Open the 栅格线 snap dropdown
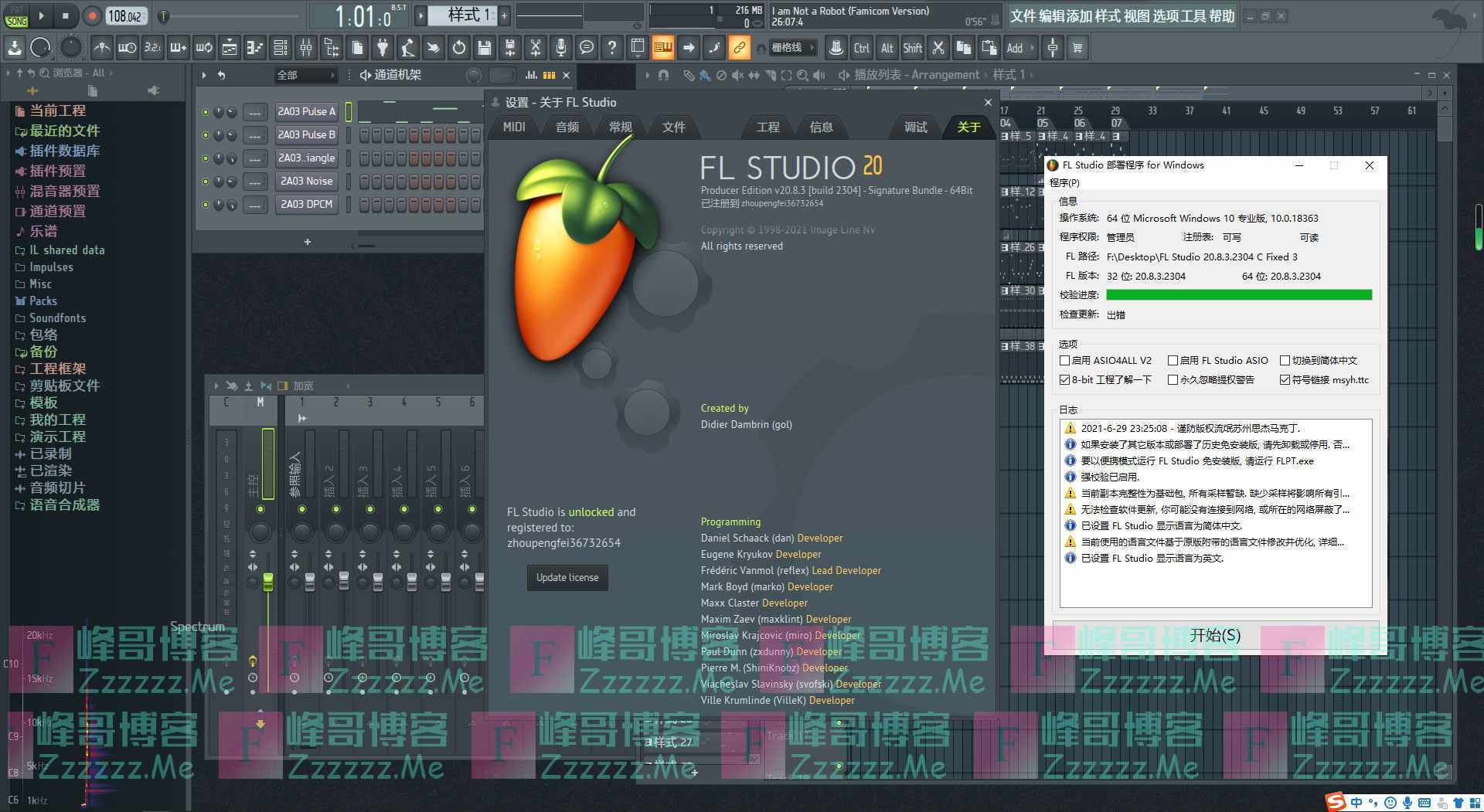Image resolution: width=1484 pixels, height=812 pixels. pos(792,48)
